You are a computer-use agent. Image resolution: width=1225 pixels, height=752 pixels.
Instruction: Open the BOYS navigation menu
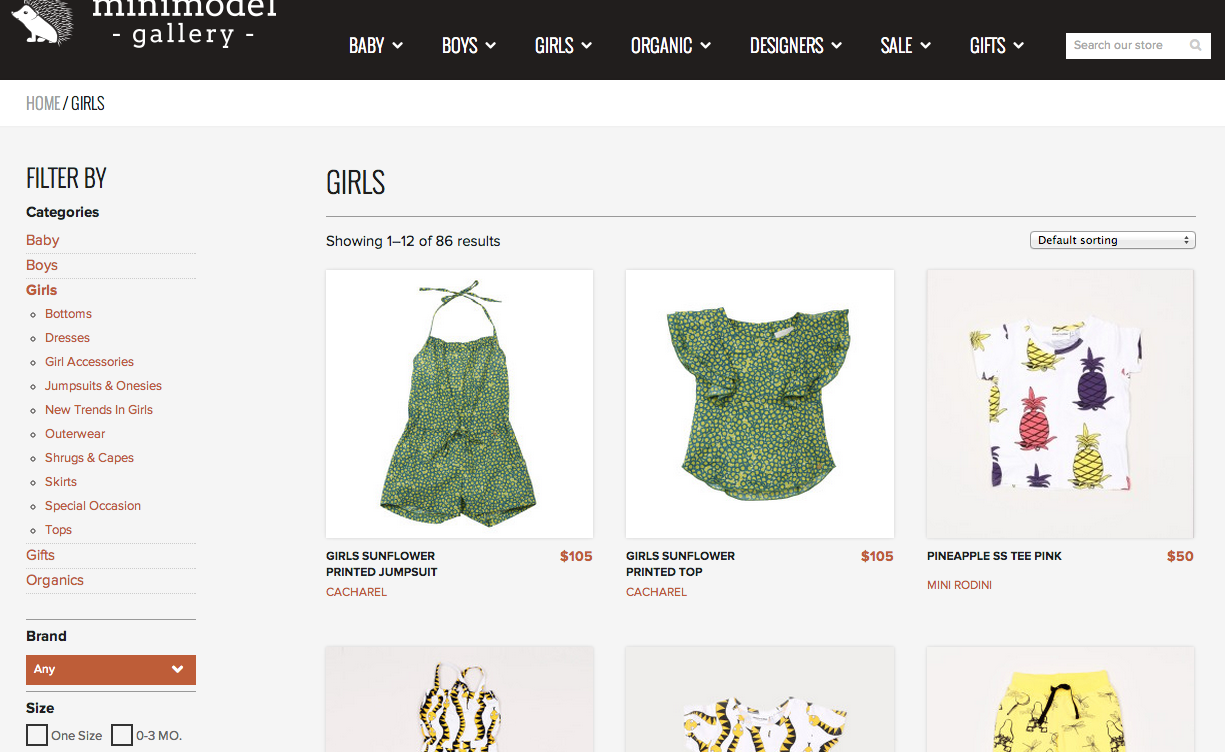tap(469, 45)
